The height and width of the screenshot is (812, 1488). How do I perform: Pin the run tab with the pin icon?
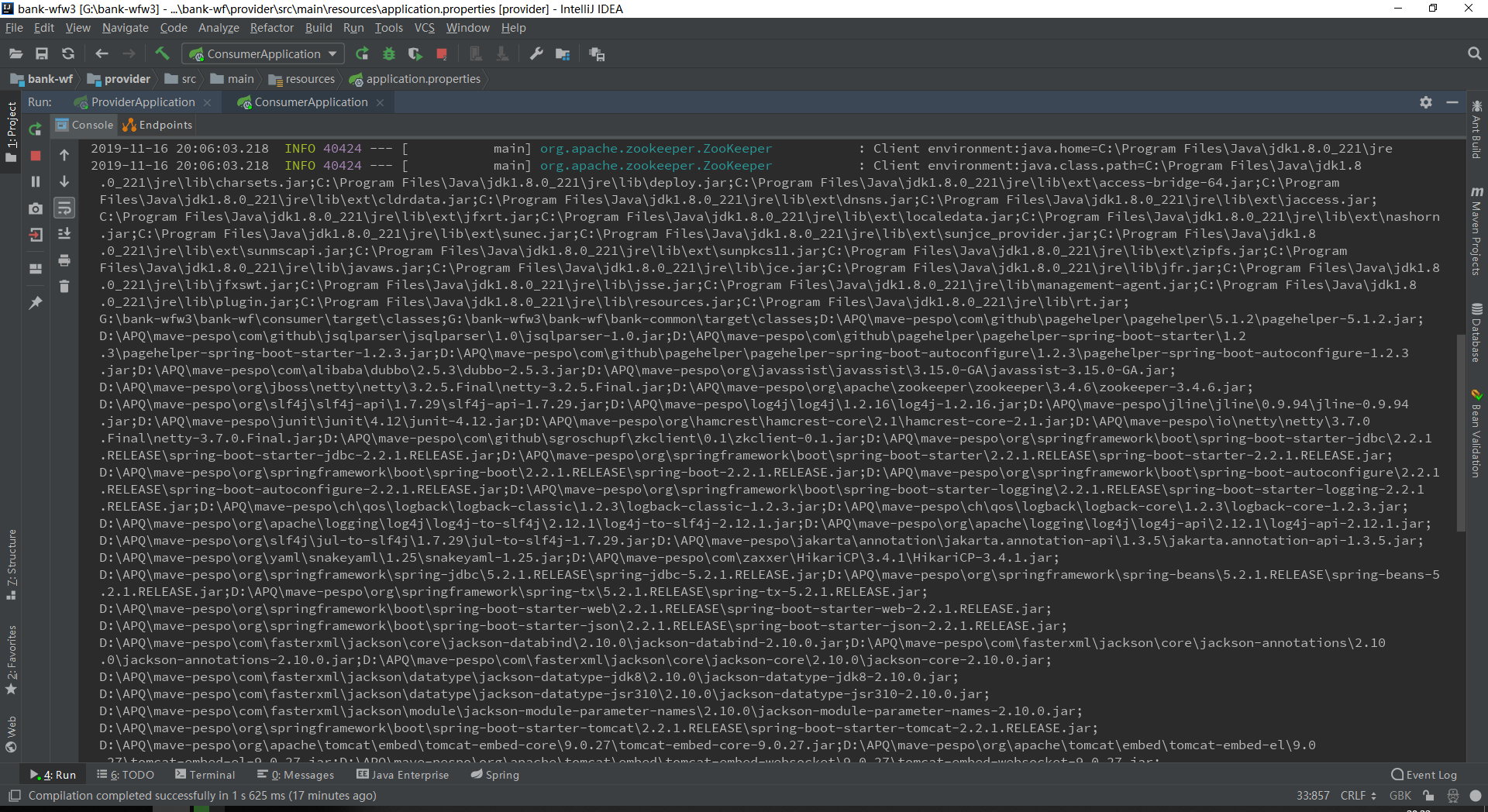(x=35, y=303)
